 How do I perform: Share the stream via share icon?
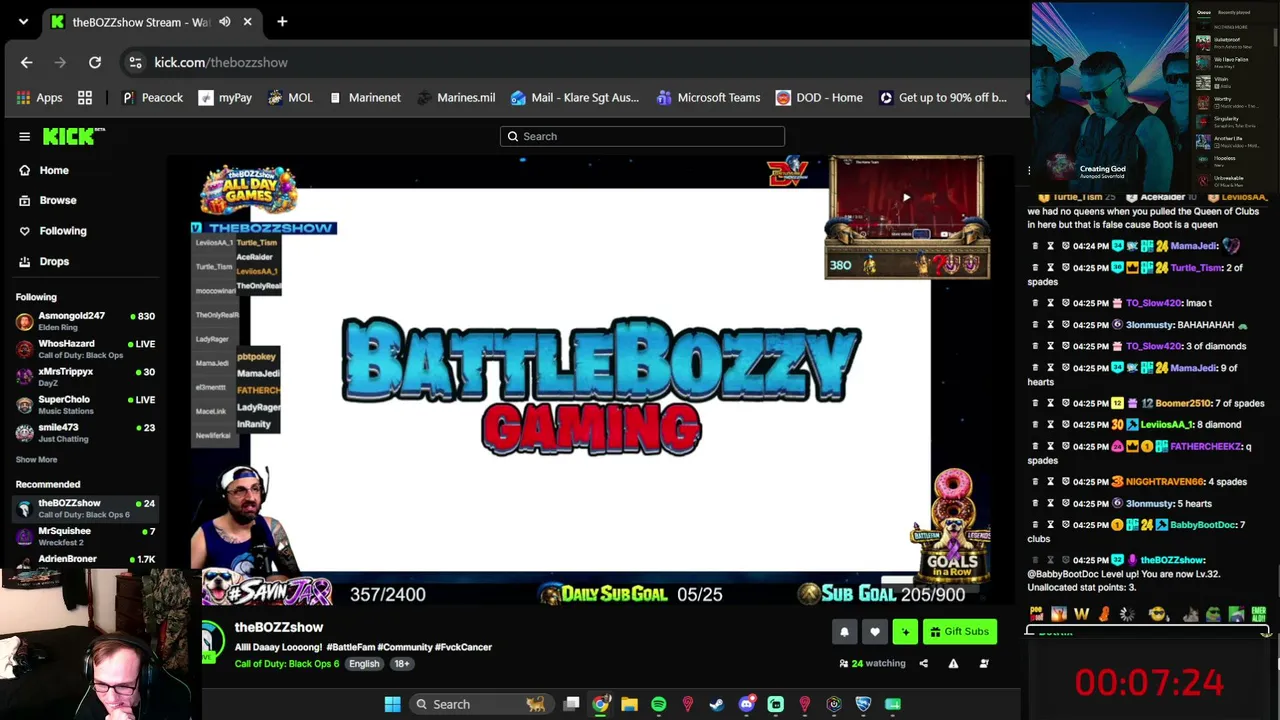click(x=923, y=663)
